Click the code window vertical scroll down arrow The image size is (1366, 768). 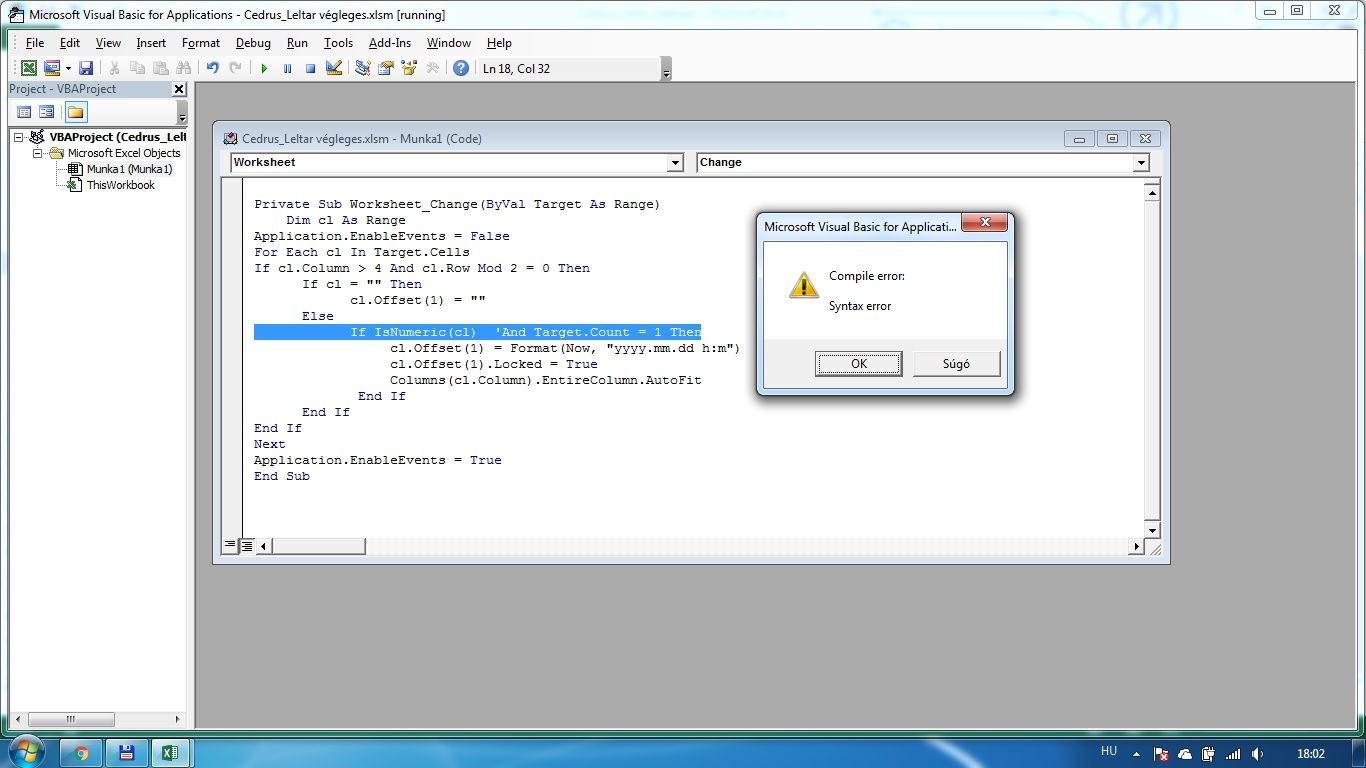tap(1152, 530)
